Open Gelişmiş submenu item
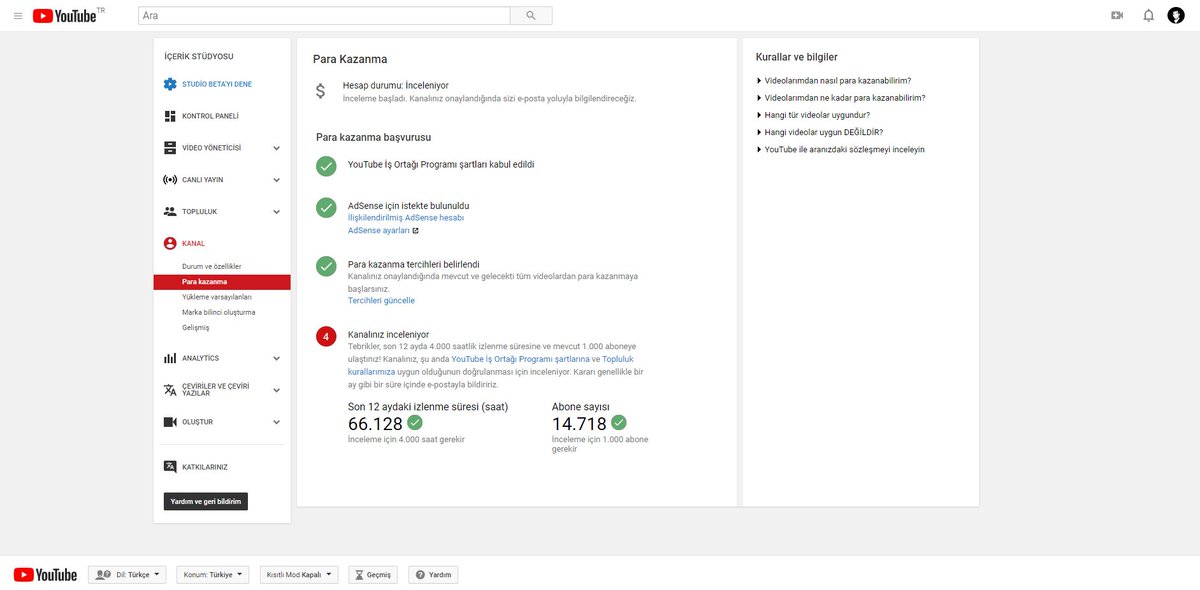This screenshot has height=590, width=1200. click(196, 327)
